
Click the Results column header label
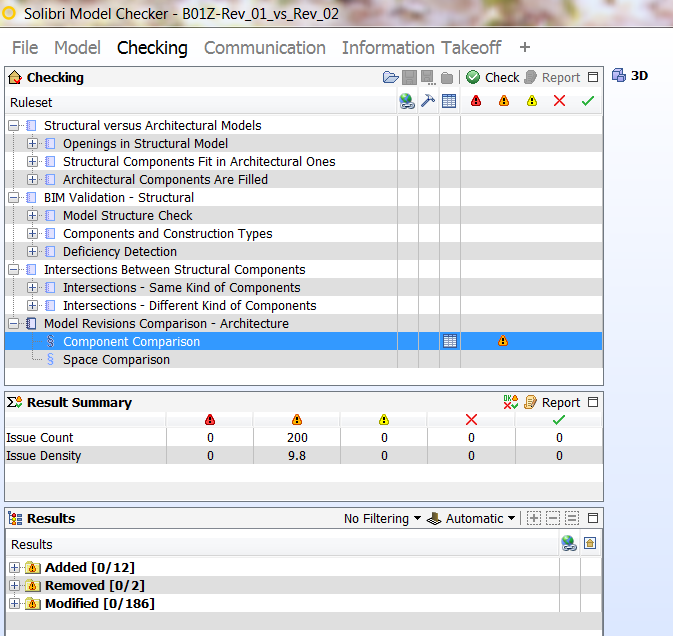[x=32, y=545]
